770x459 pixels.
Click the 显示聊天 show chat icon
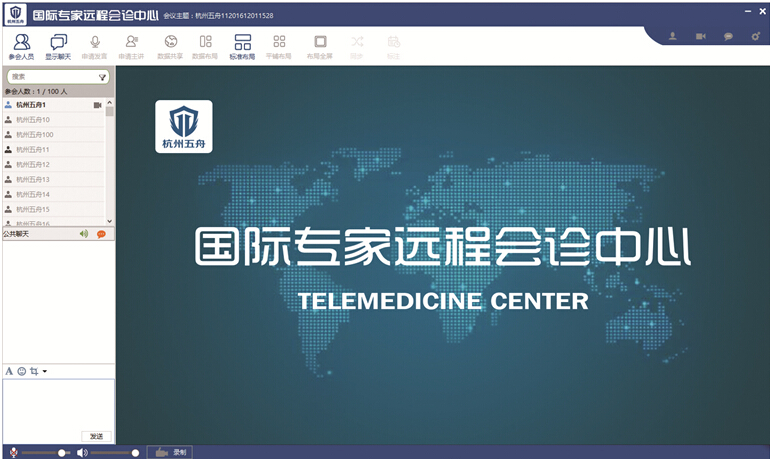pyautogui.click(x=59, y=46)
